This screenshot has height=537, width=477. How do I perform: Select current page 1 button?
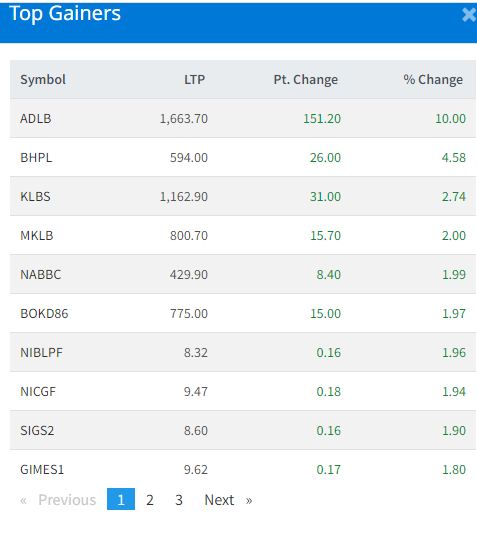(121, 499)
